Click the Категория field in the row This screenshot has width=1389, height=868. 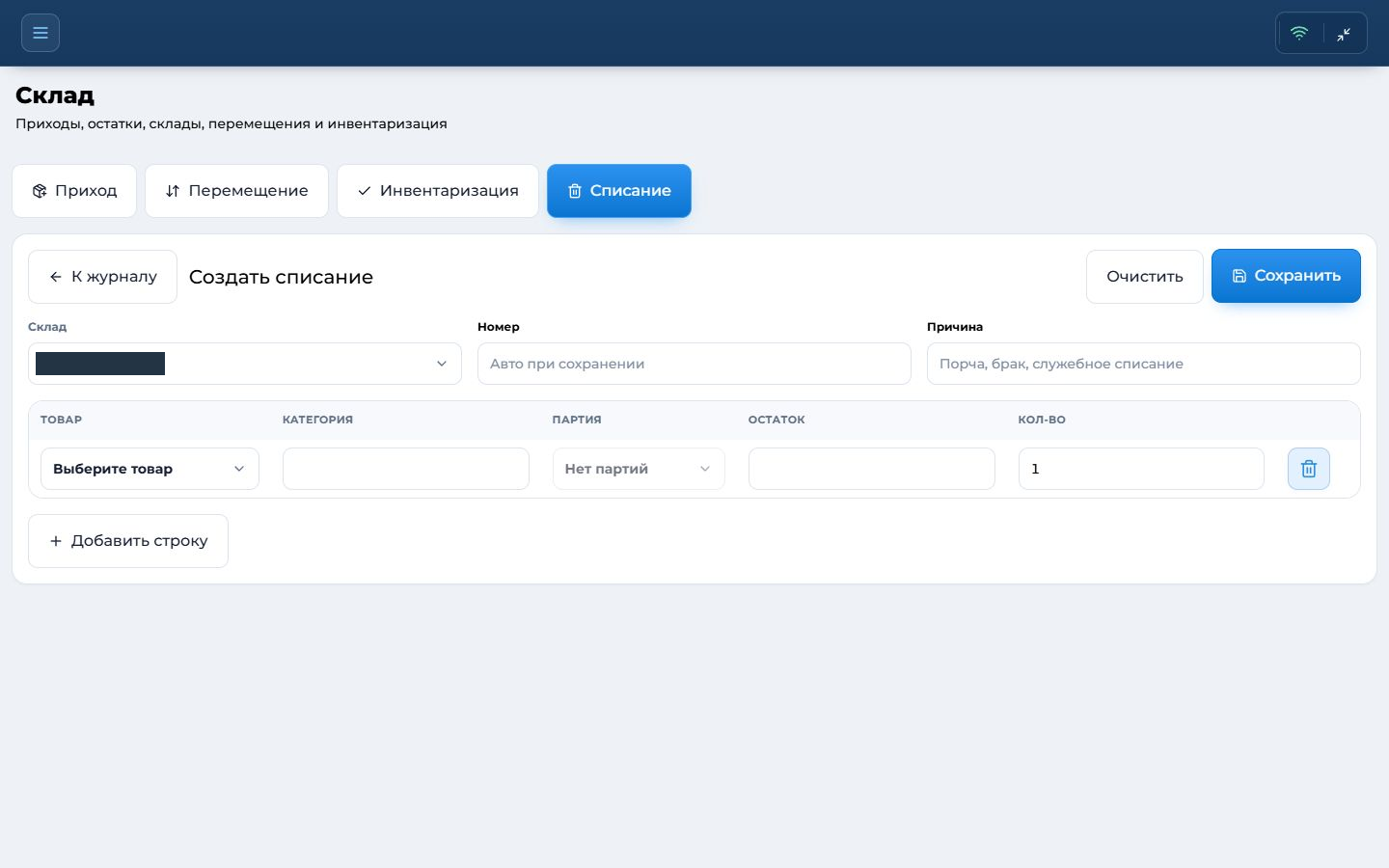coord(406,469)
